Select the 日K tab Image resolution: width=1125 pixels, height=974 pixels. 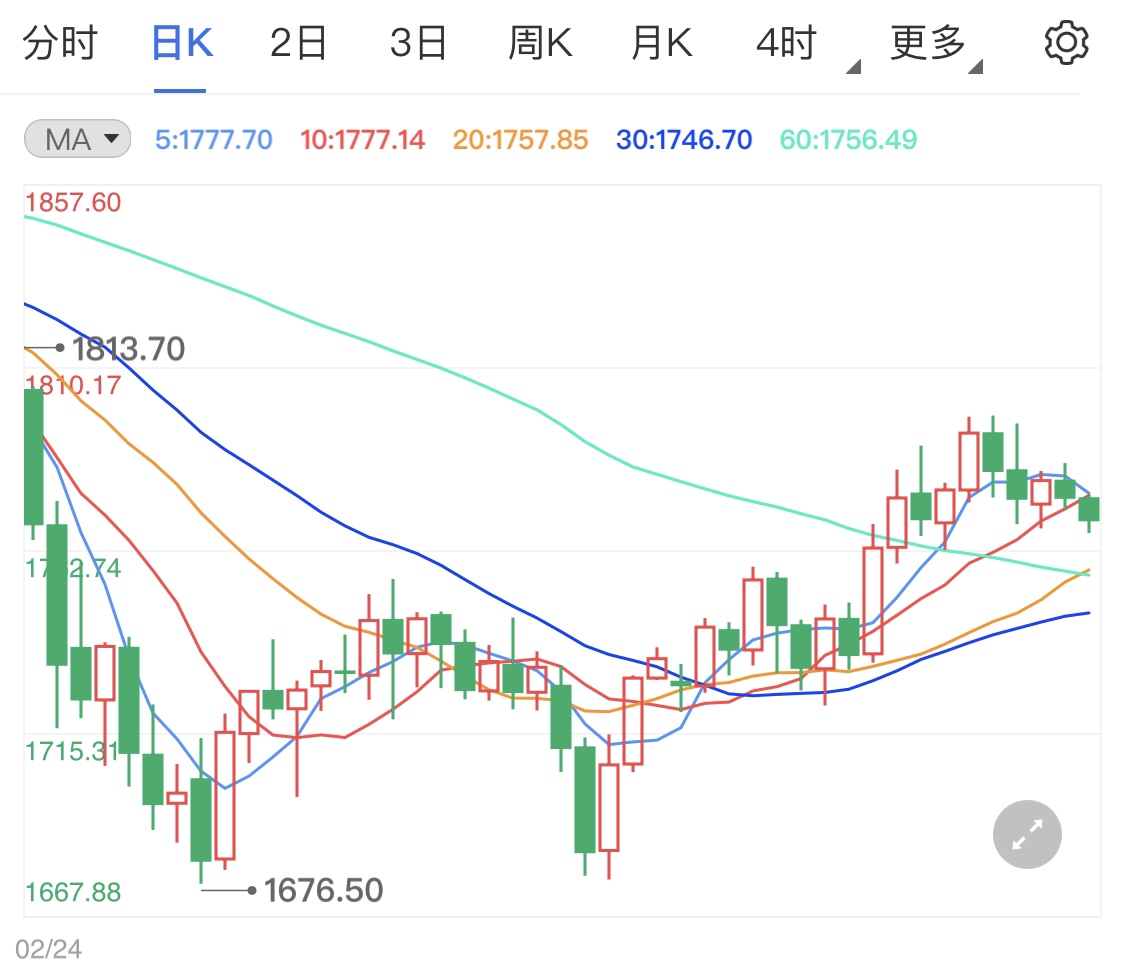point(182,43)
